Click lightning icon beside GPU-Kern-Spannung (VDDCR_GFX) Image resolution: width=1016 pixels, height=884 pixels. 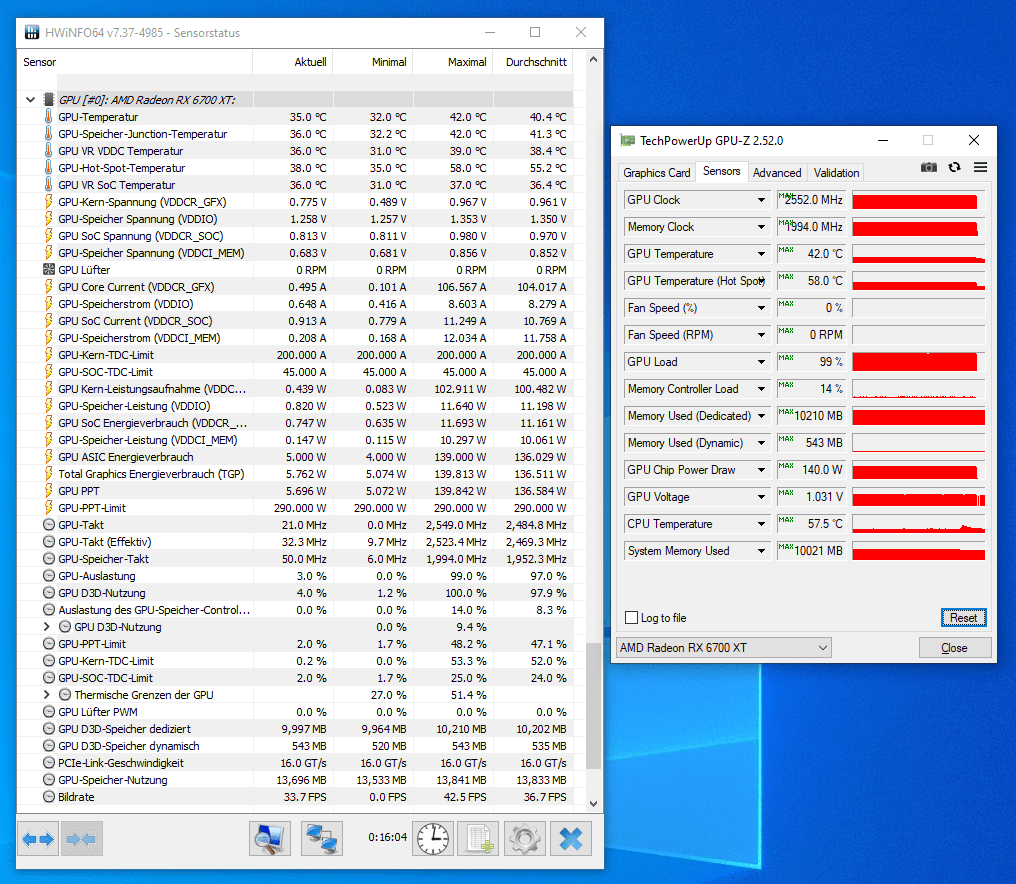point(49,202)
